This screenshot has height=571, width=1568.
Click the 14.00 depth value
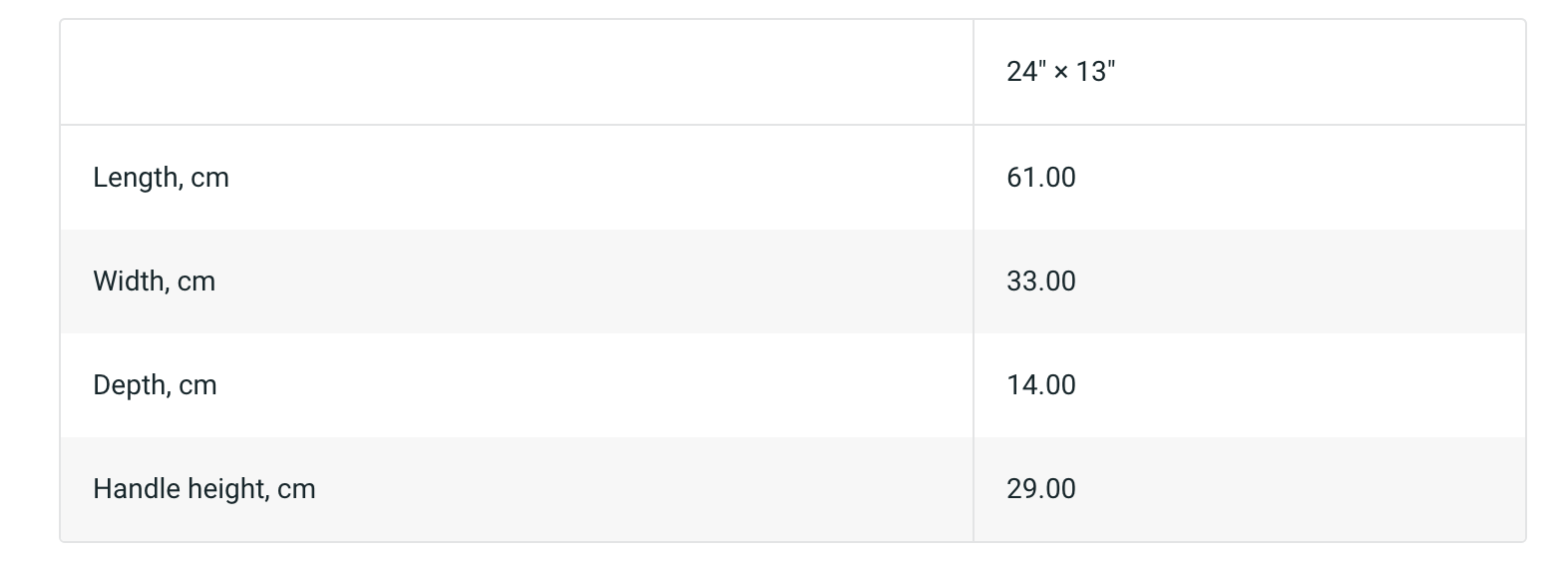(x=1040, y=385)
